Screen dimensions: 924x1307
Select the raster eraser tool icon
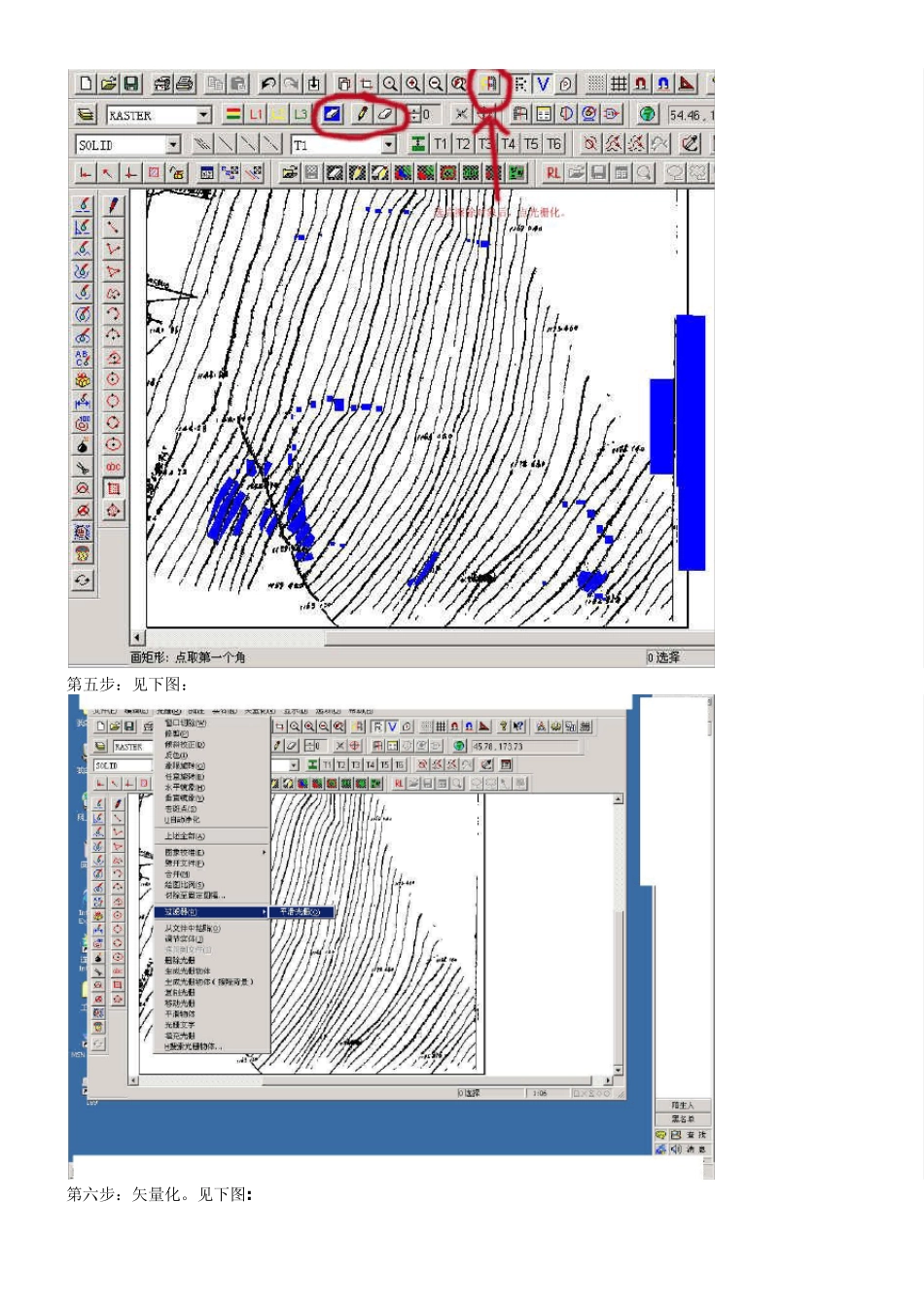pos(384,114)
